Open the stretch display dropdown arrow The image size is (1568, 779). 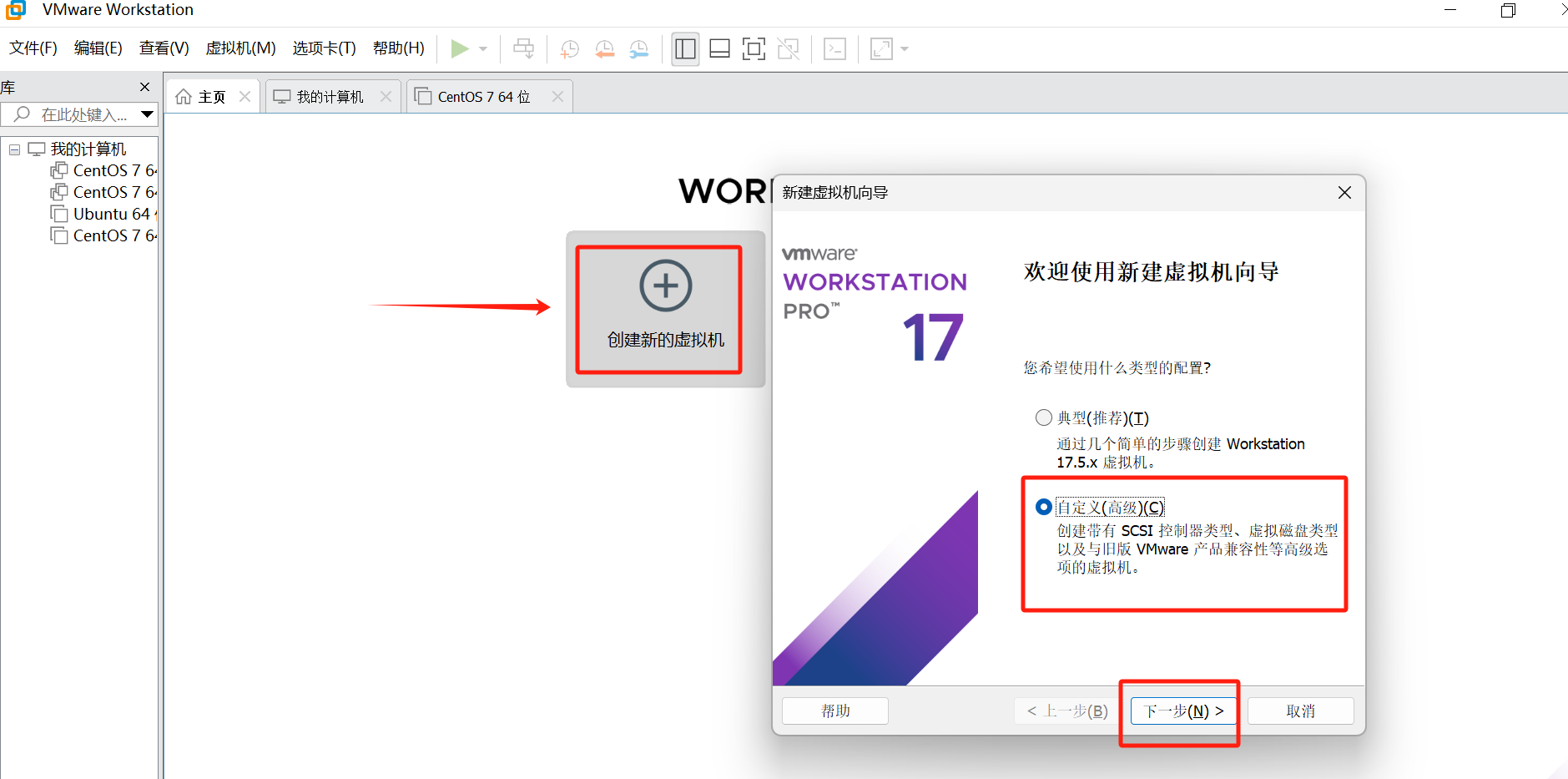[905, 49]
